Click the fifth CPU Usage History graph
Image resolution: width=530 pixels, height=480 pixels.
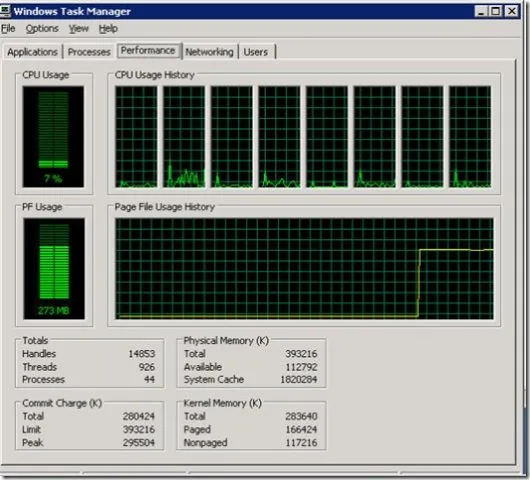327,137
